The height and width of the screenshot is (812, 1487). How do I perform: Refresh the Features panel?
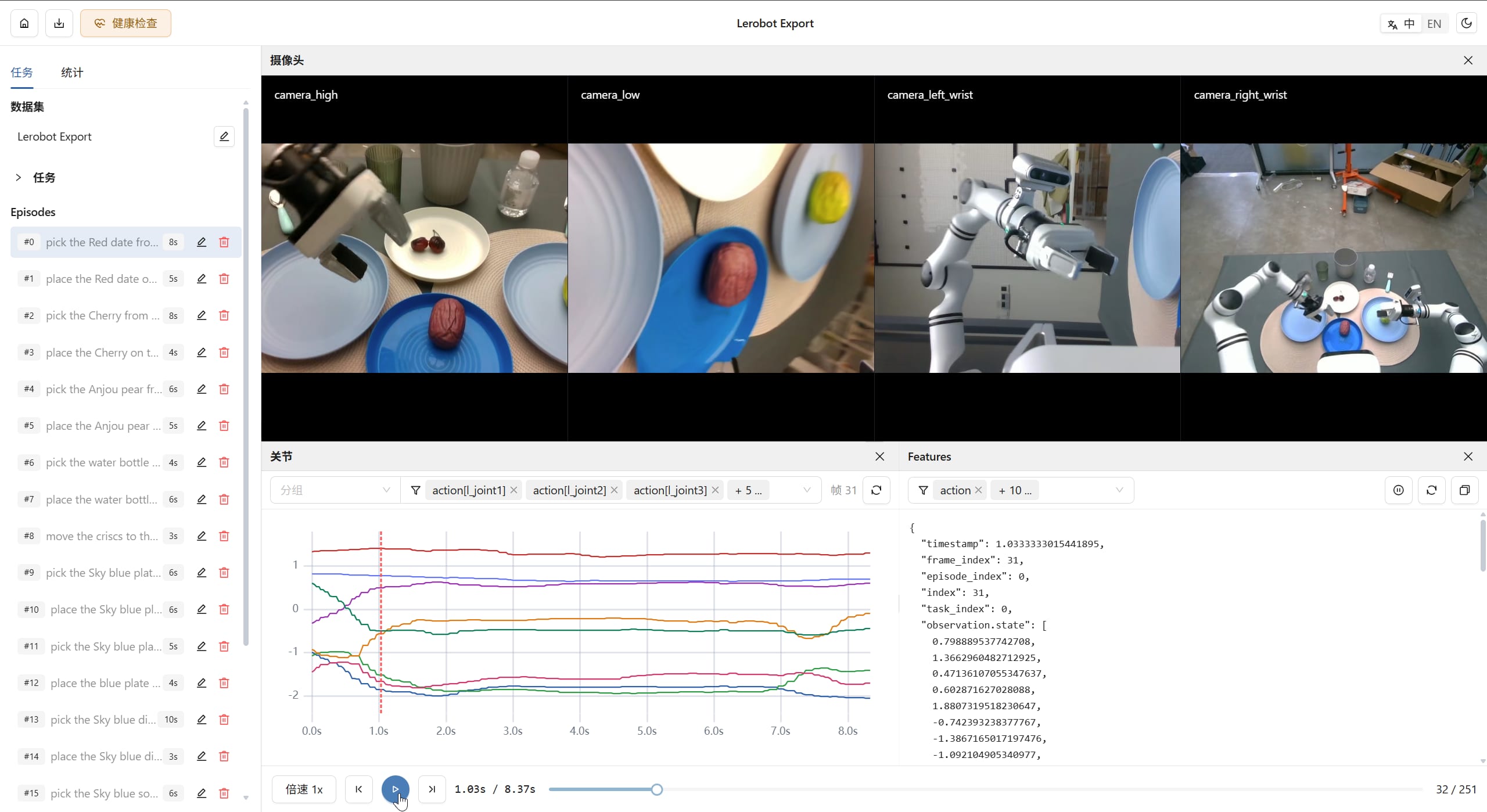[x=1431, y=490]
